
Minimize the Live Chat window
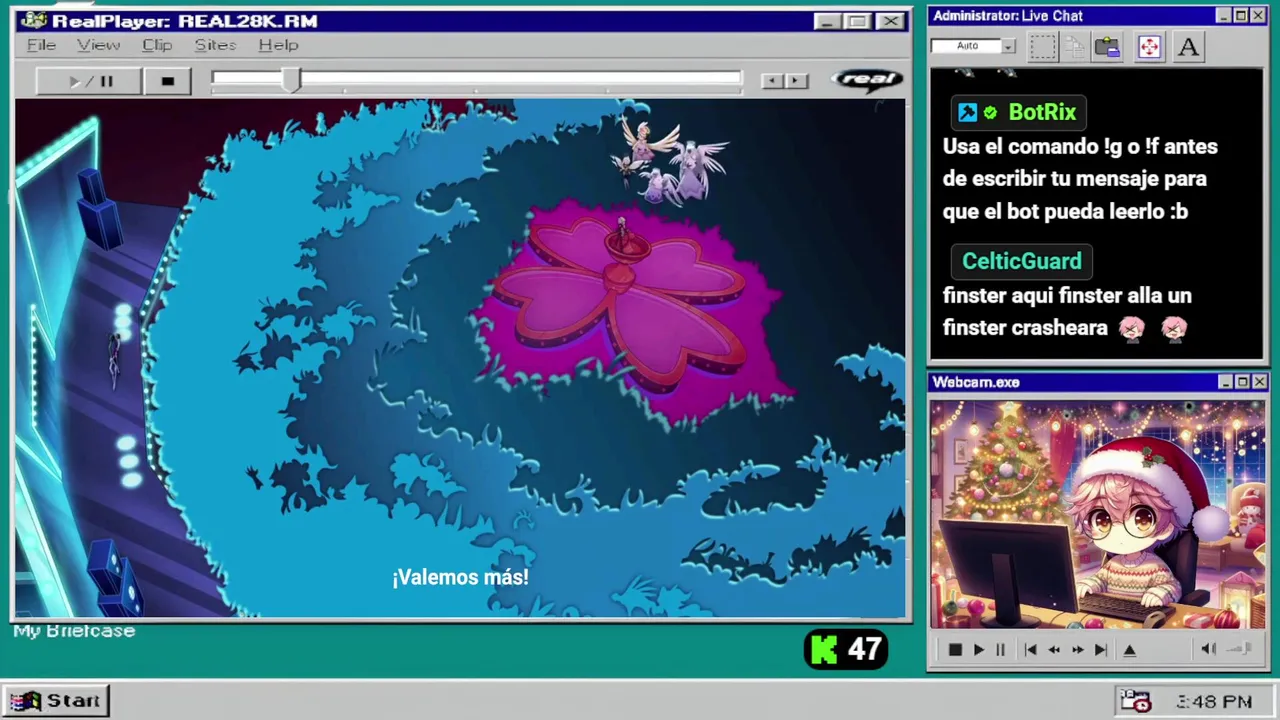1224,16
